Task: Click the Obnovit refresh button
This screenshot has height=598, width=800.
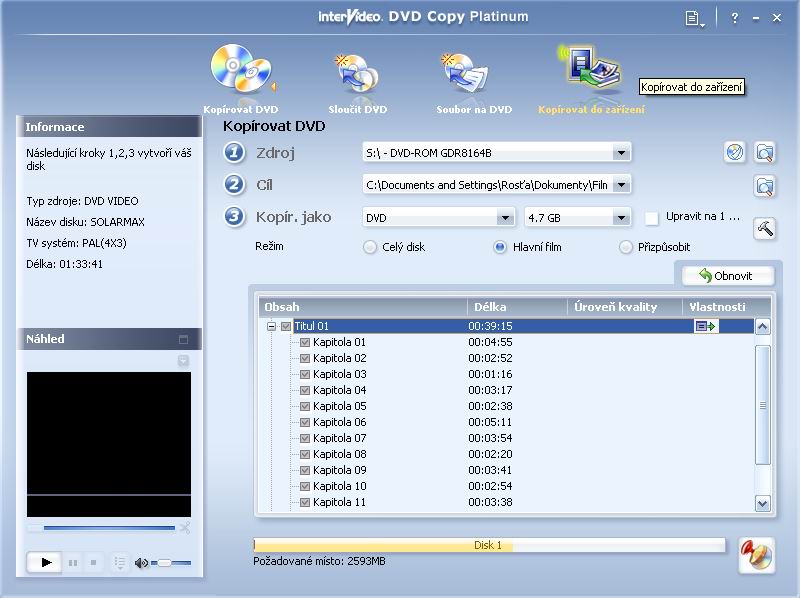Action: [728, 276]
